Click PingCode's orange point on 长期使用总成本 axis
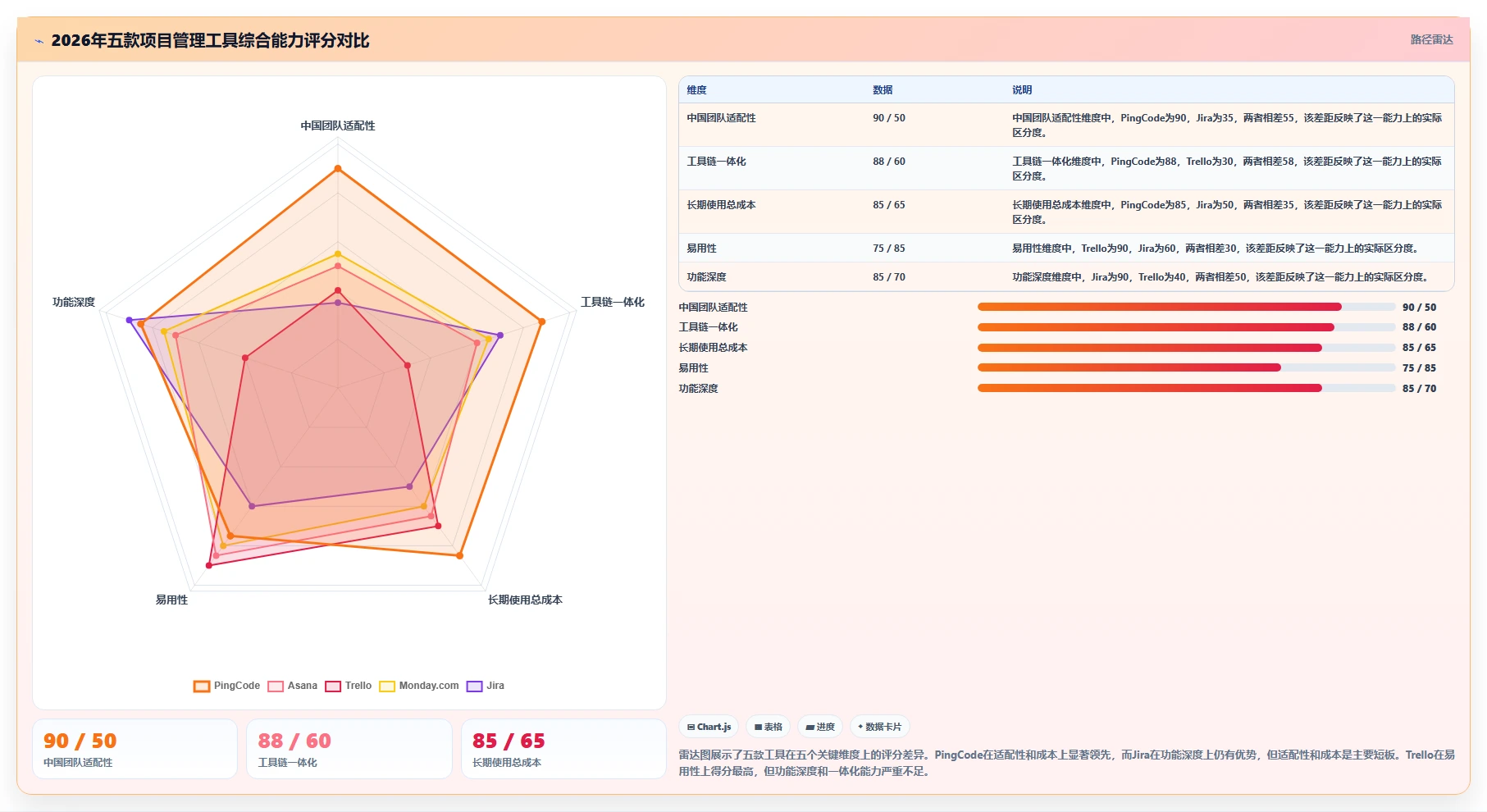 459,555
